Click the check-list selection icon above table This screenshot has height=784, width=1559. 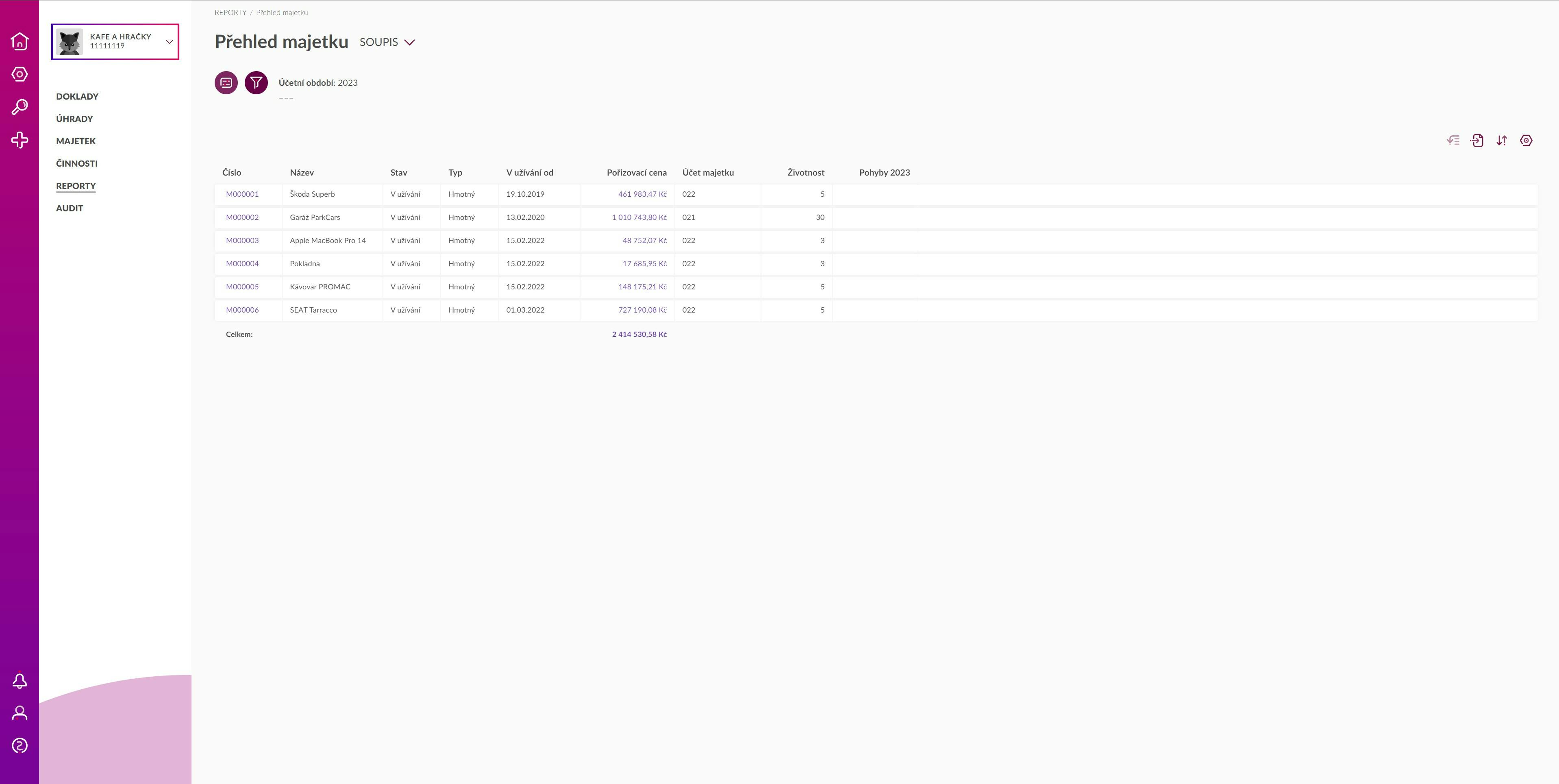pos(1453,140)
